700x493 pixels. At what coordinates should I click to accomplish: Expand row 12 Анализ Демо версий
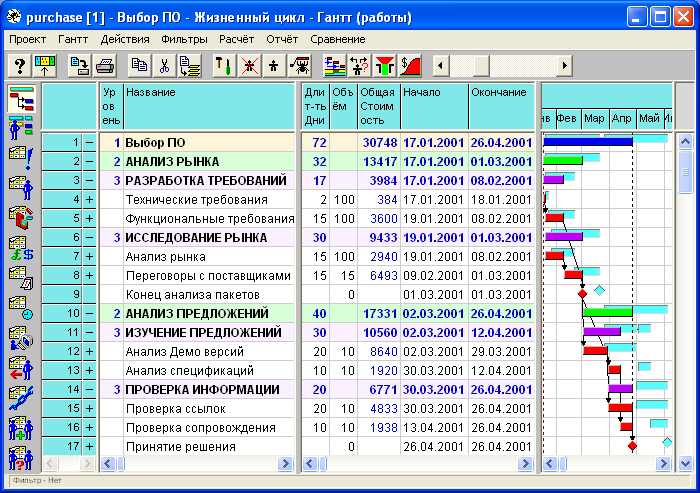click(89, 351)
